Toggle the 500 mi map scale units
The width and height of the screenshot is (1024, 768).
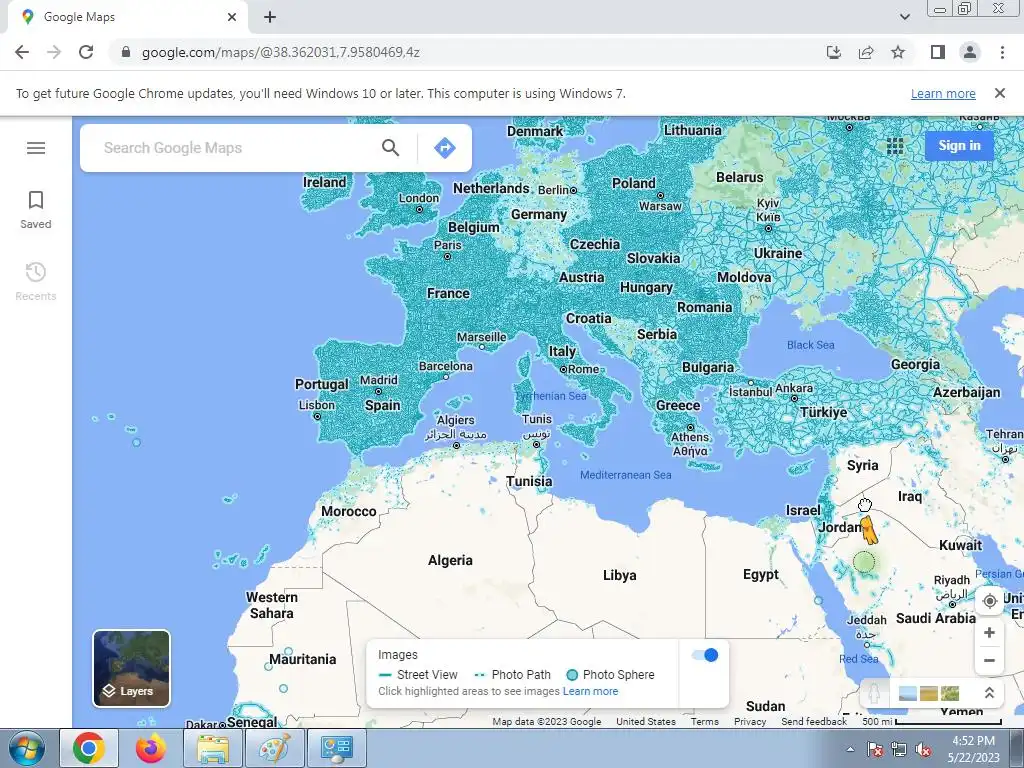pos(931,722)
